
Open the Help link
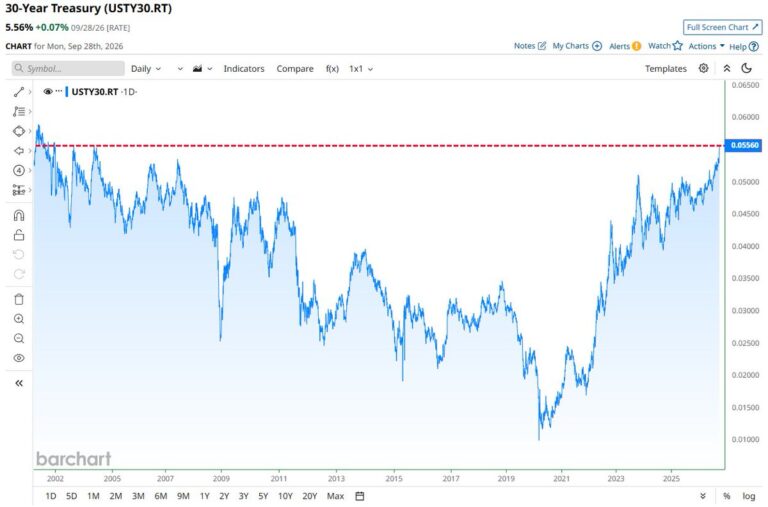[x=744, y=47]
